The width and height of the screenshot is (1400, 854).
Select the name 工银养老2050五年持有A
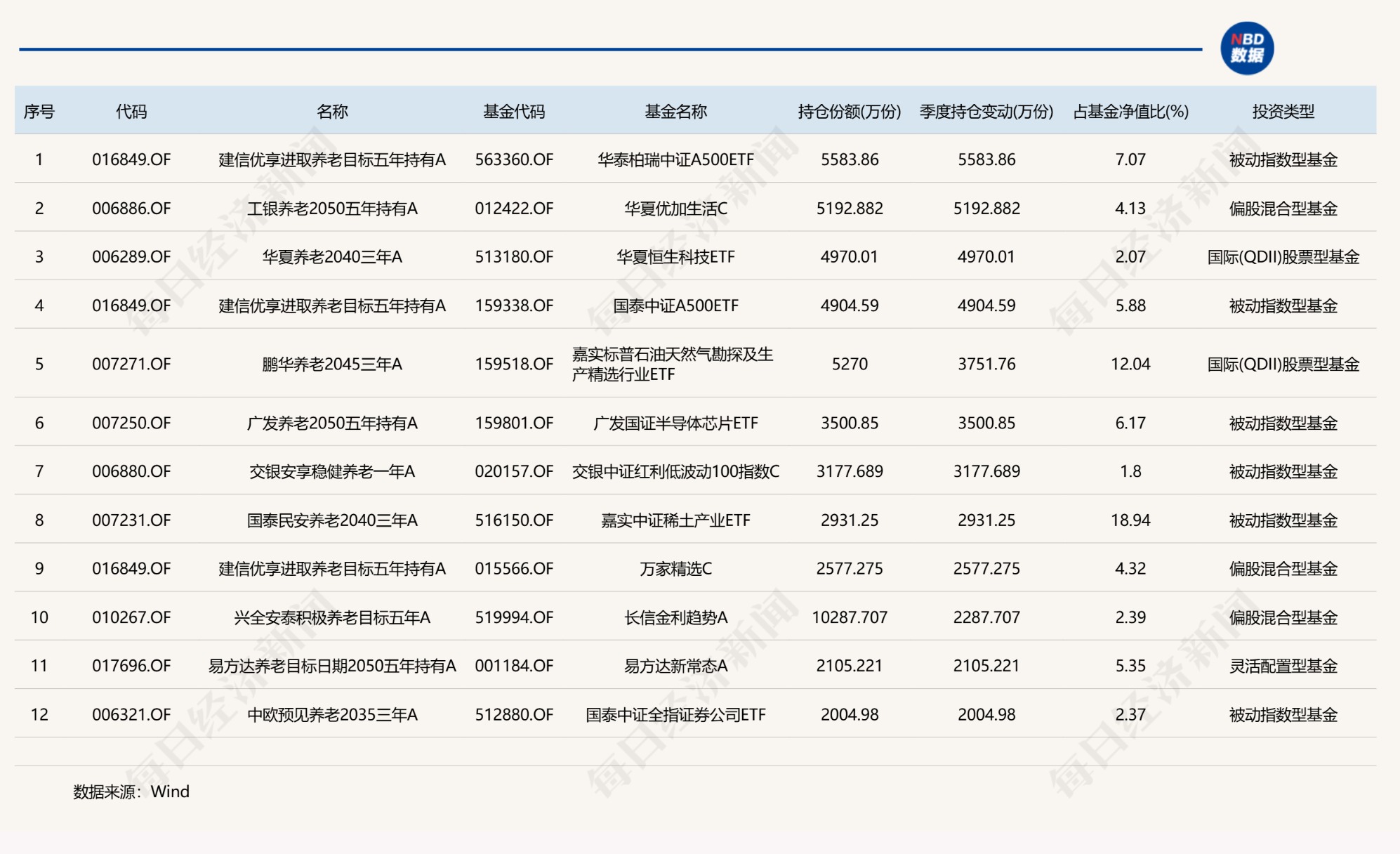(x=332, y=209)
